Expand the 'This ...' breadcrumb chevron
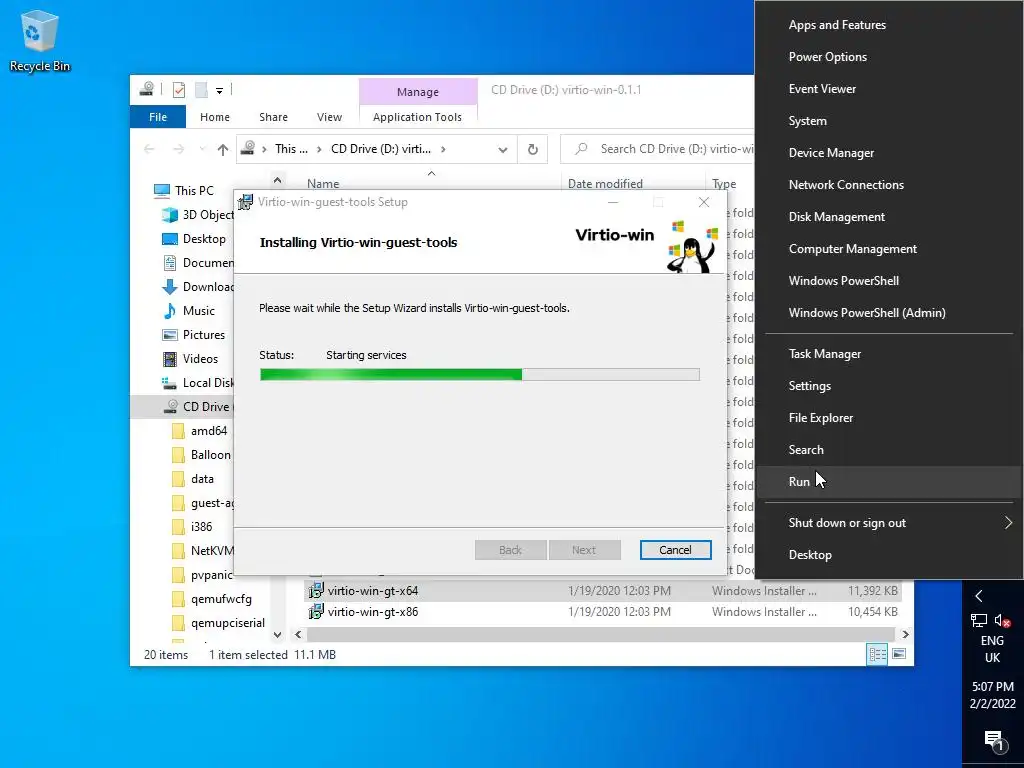The height and width of the screenshot is (768, 1024). 319,150
